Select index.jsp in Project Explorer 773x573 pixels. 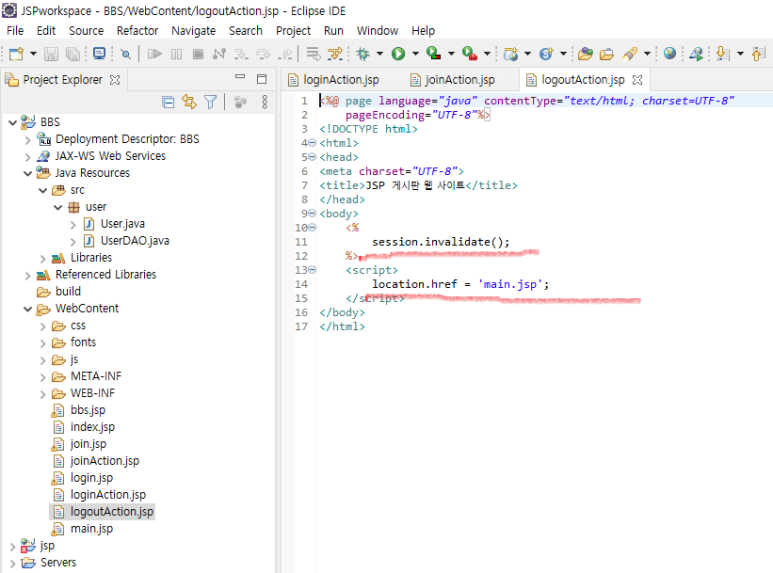[92, 427]
